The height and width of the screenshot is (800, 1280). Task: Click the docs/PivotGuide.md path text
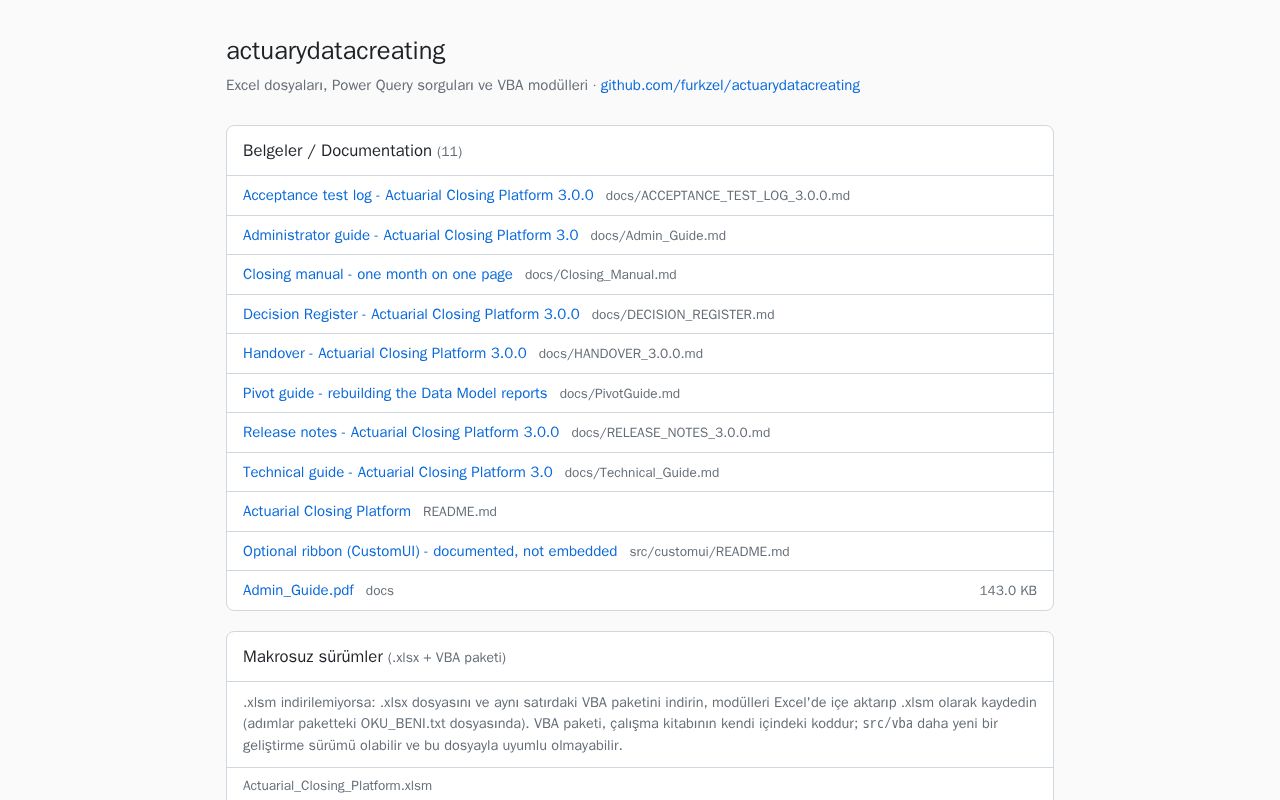(x=620, y=394)
